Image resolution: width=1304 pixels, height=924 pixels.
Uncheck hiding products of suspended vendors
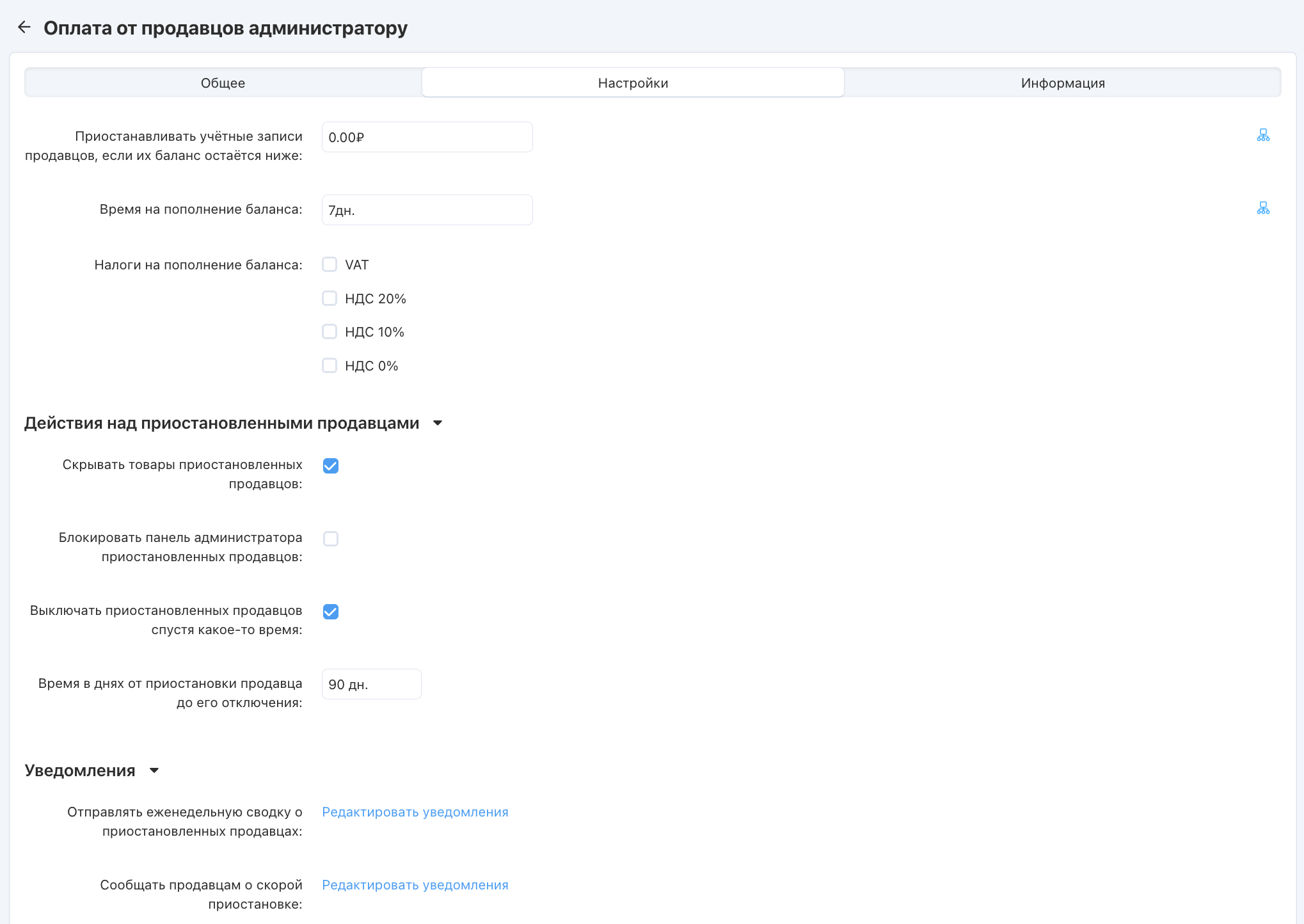coord(331,466)
